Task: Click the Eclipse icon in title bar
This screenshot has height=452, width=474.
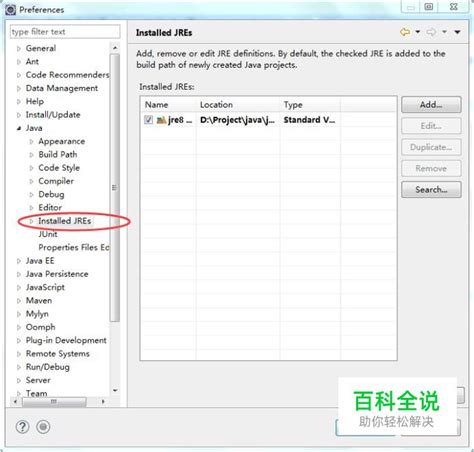Action: [10, 10]
